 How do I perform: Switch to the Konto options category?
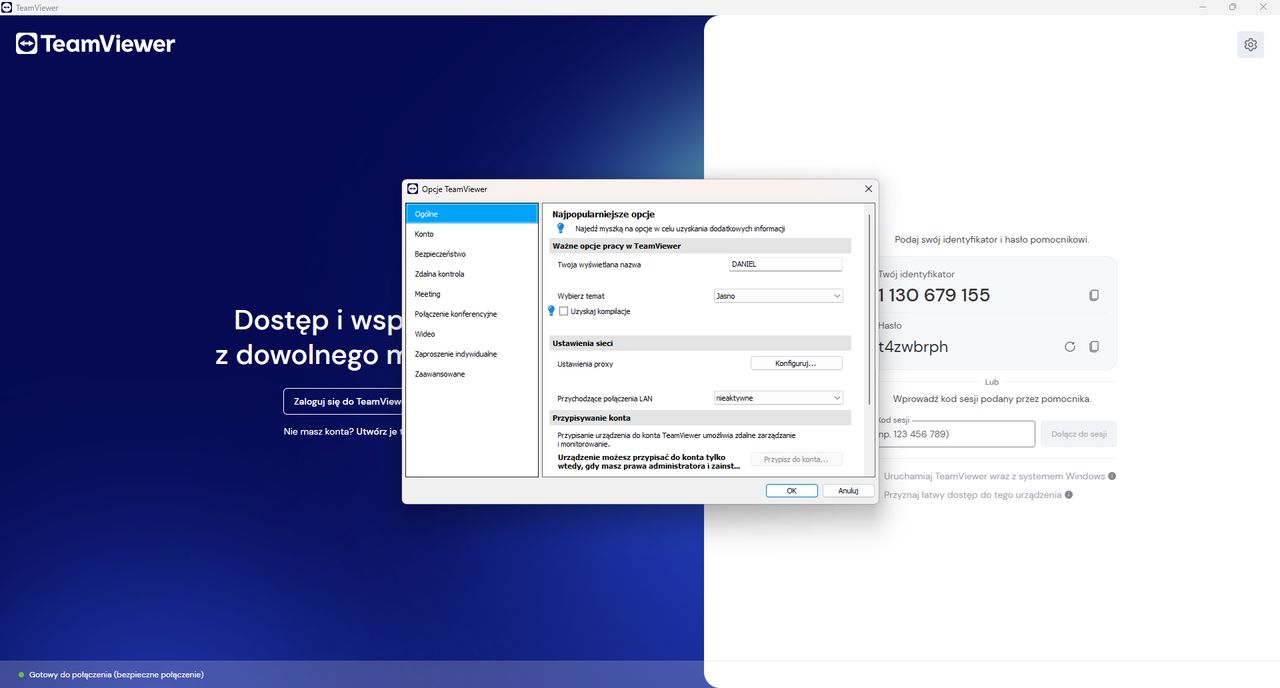472,234
